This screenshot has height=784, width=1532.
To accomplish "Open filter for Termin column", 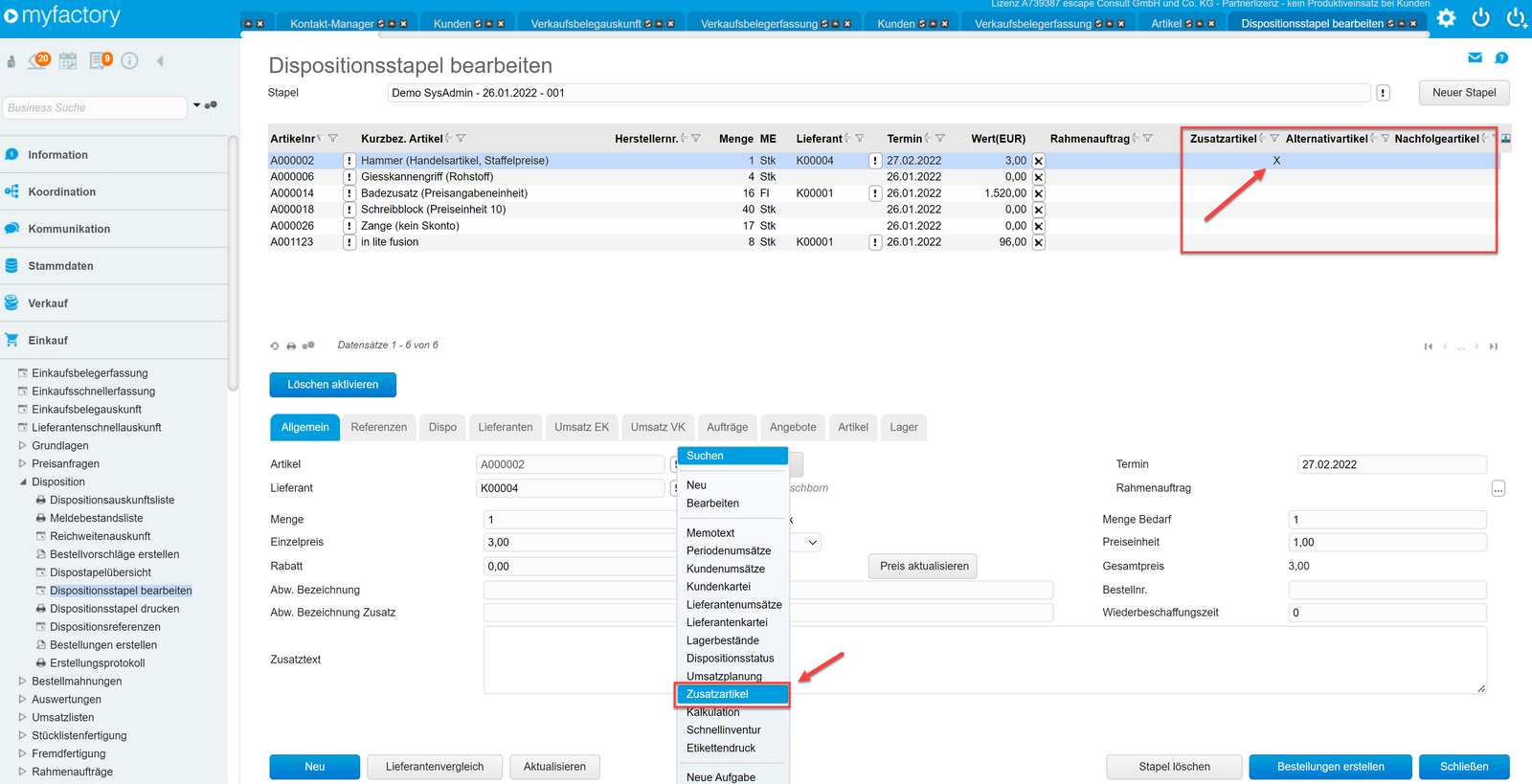I will click(940, 139).
